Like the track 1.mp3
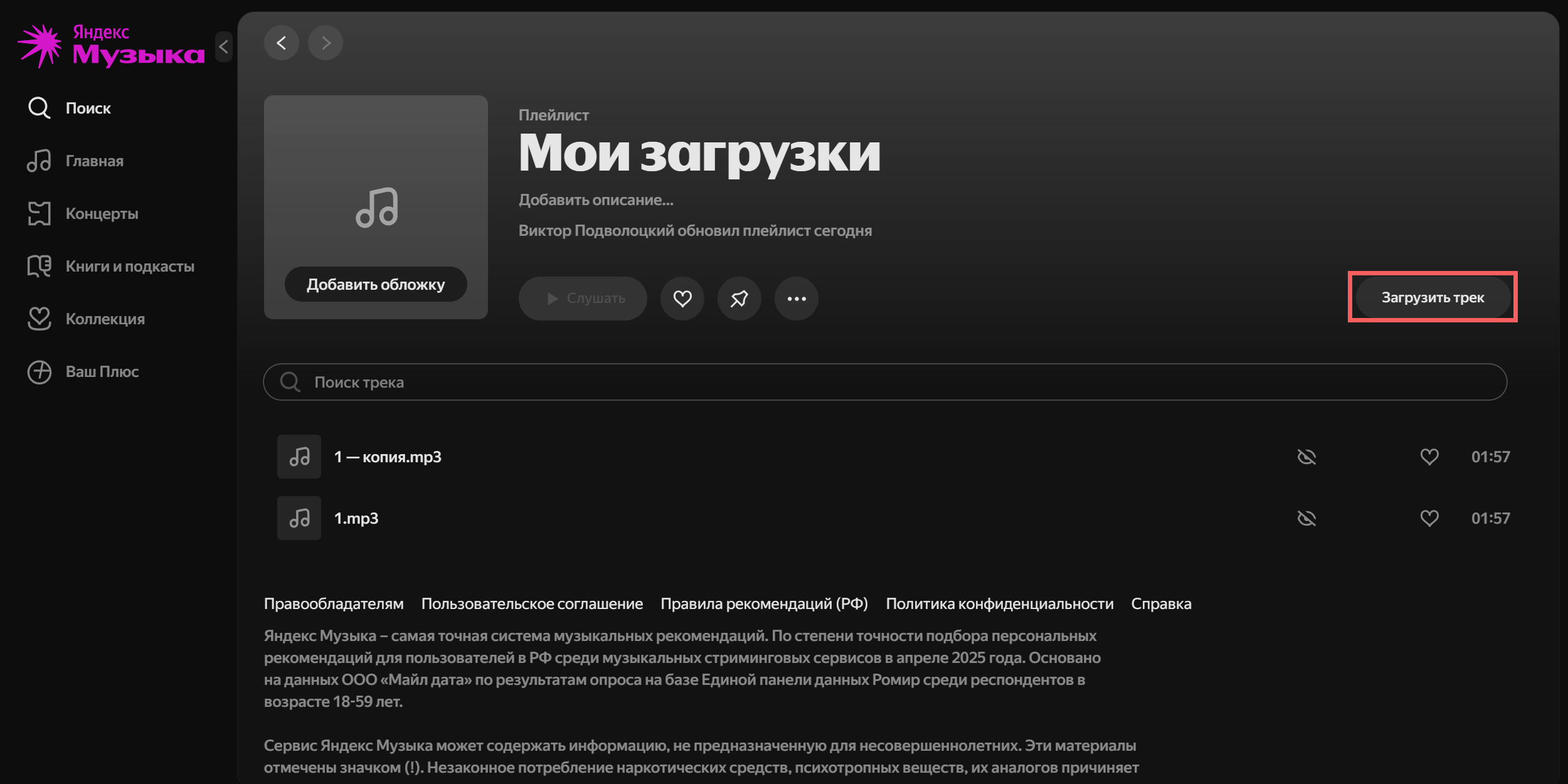Image resolution: width=1568 pixels, height=784 pixels. pos(1429,518)
